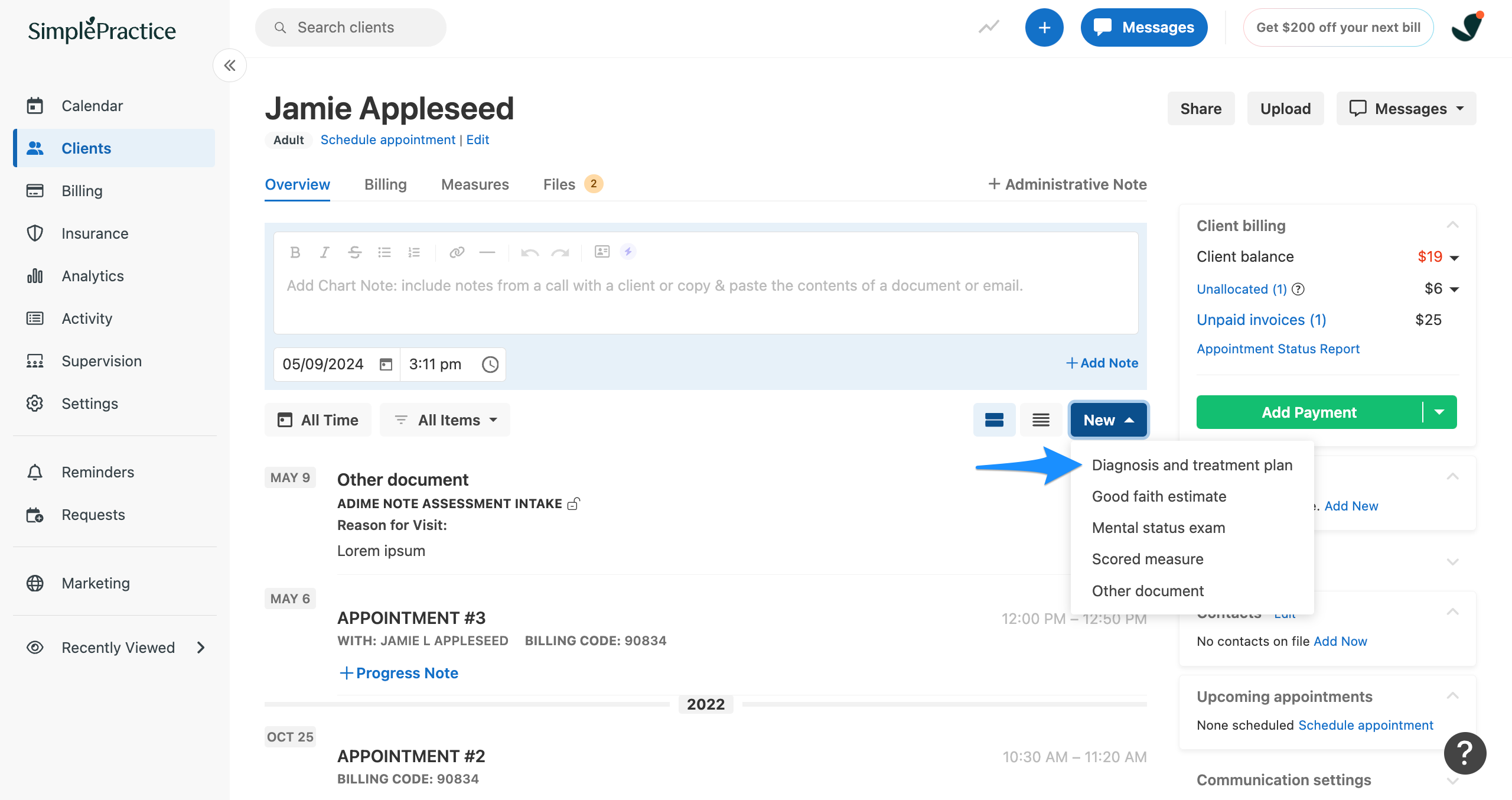The image size is (1512, 800).
Task: Switch to the expanded card view
Action: click(x=994, y=420)
